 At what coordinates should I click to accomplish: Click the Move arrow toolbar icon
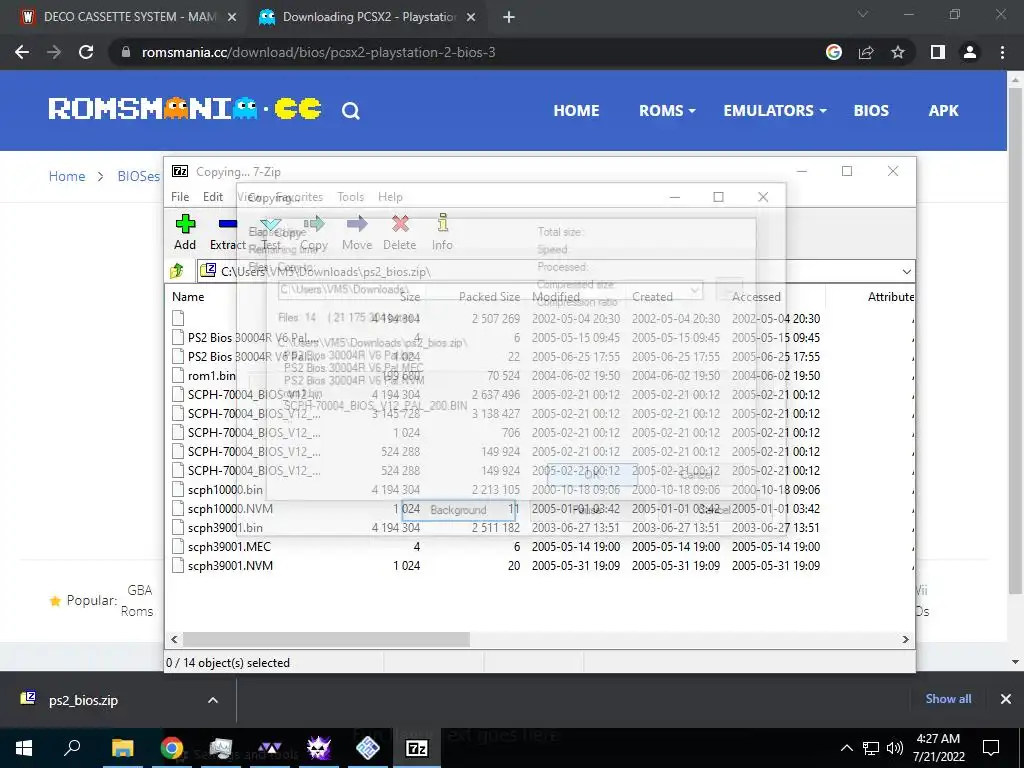357,232
